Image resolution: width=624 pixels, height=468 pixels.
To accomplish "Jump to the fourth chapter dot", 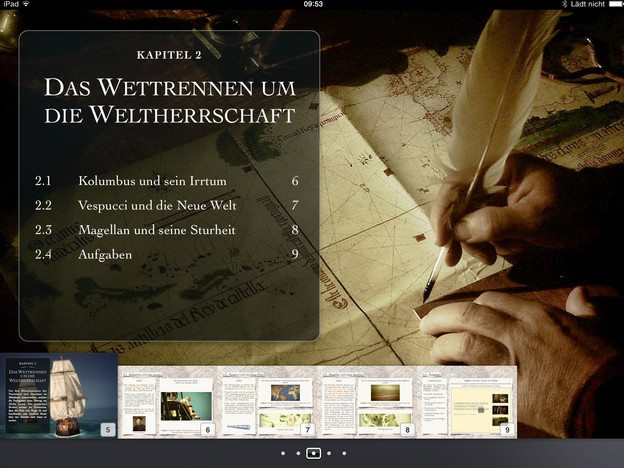I will click(329, 453).
